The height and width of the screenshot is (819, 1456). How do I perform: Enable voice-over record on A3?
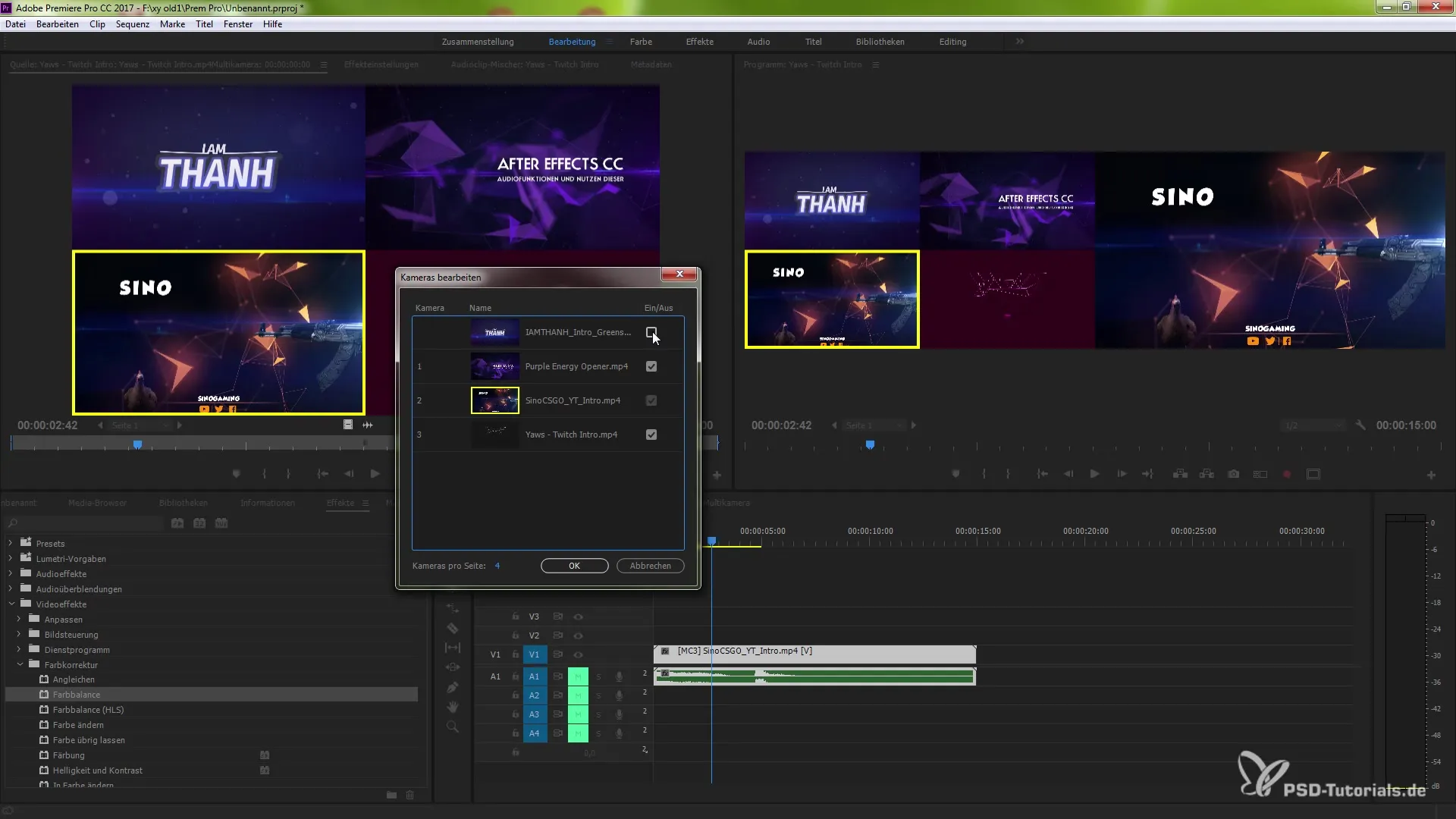(x=619, y=714)
